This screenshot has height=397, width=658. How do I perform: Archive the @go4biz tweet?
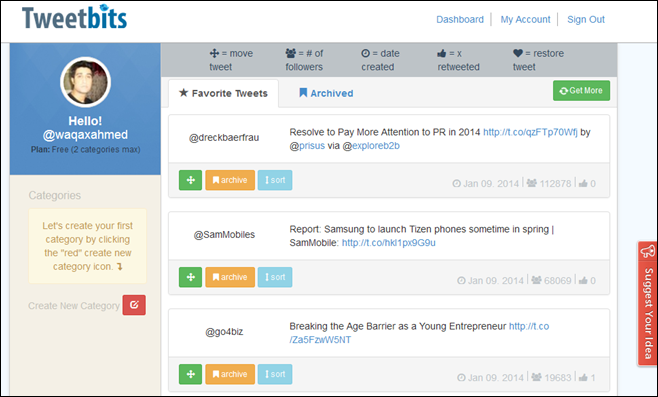(230, 374)
